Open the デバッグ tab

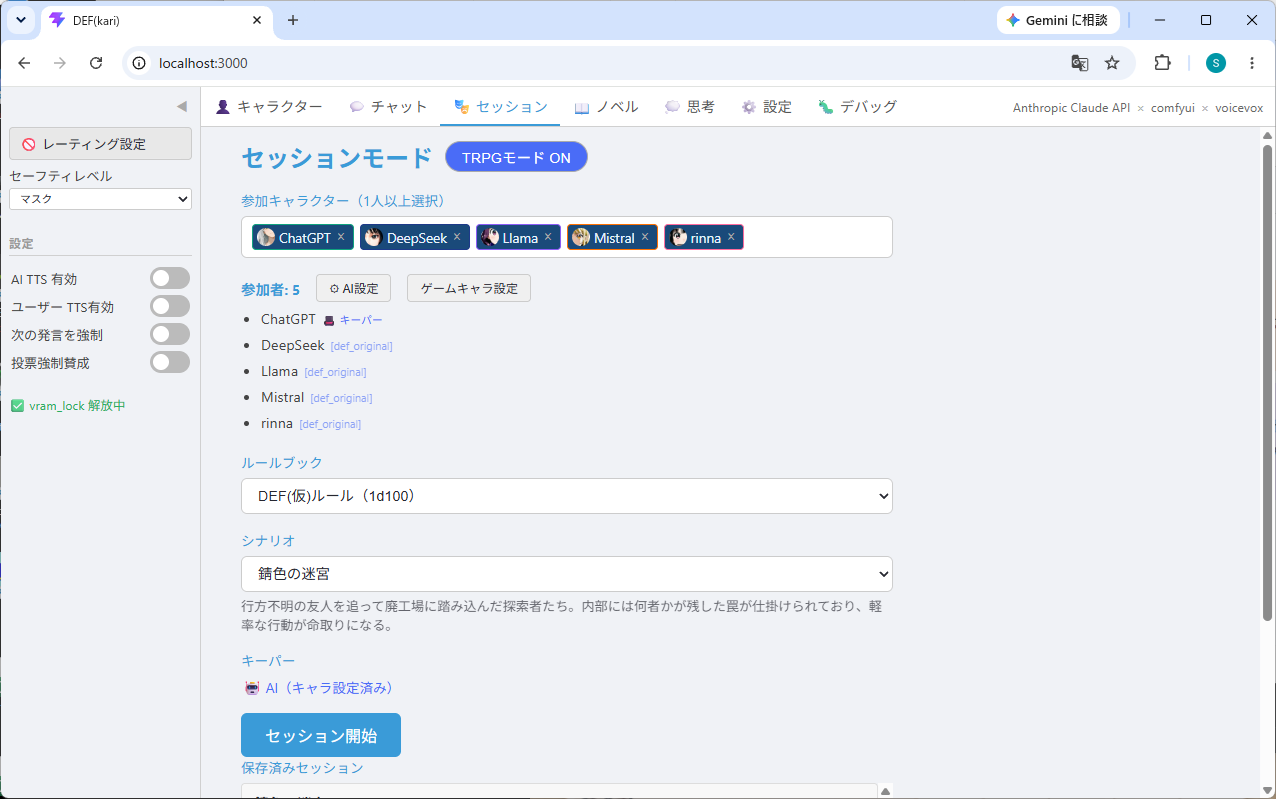point(857,107)
